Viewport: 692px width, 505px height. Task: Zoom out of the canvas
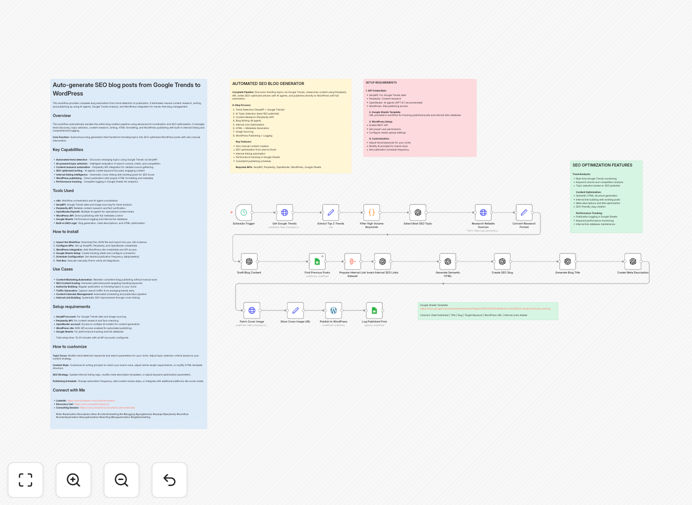(121, 480)
